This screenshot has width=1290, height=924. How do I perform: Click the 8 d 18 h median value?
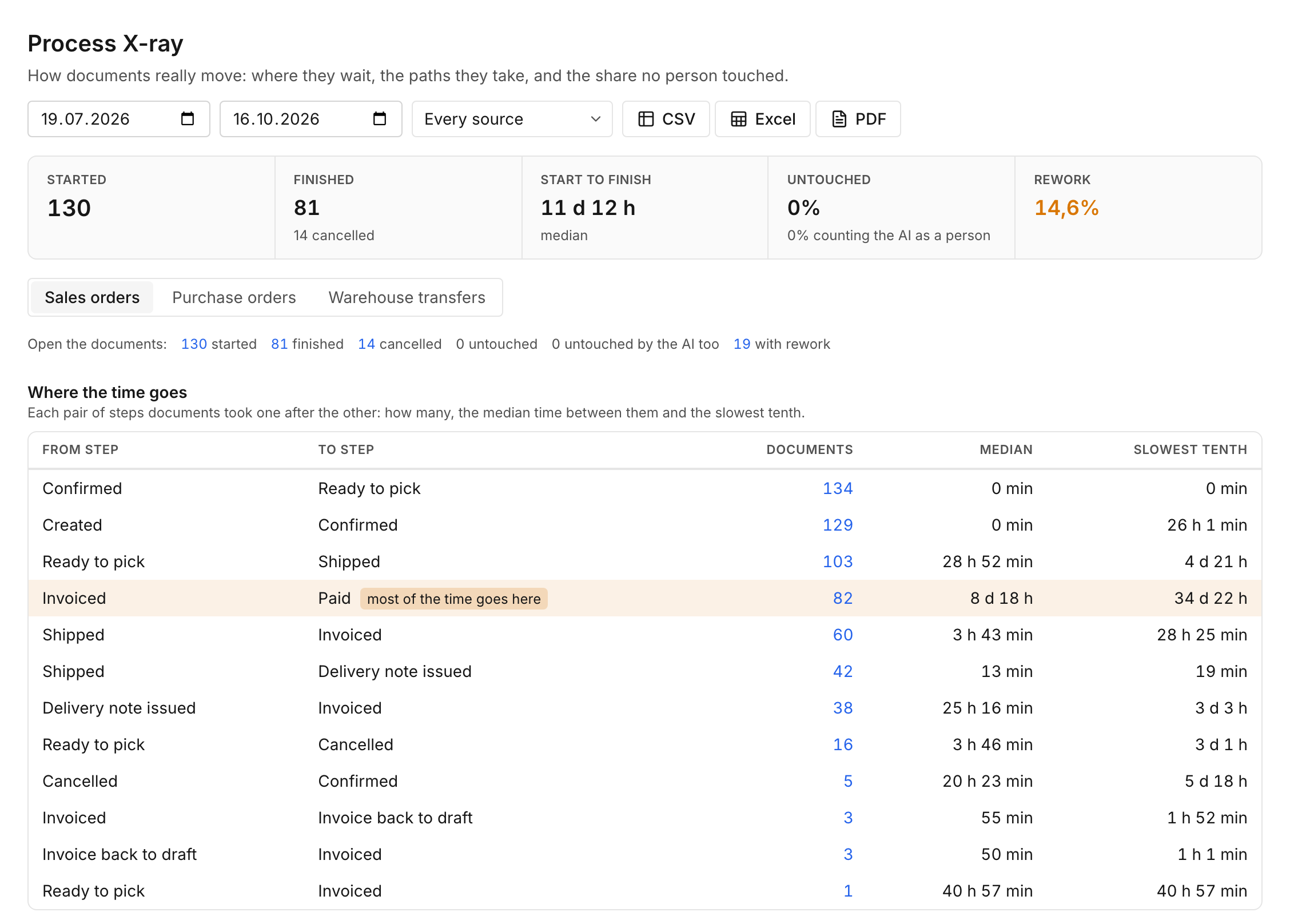(1001, 598)
